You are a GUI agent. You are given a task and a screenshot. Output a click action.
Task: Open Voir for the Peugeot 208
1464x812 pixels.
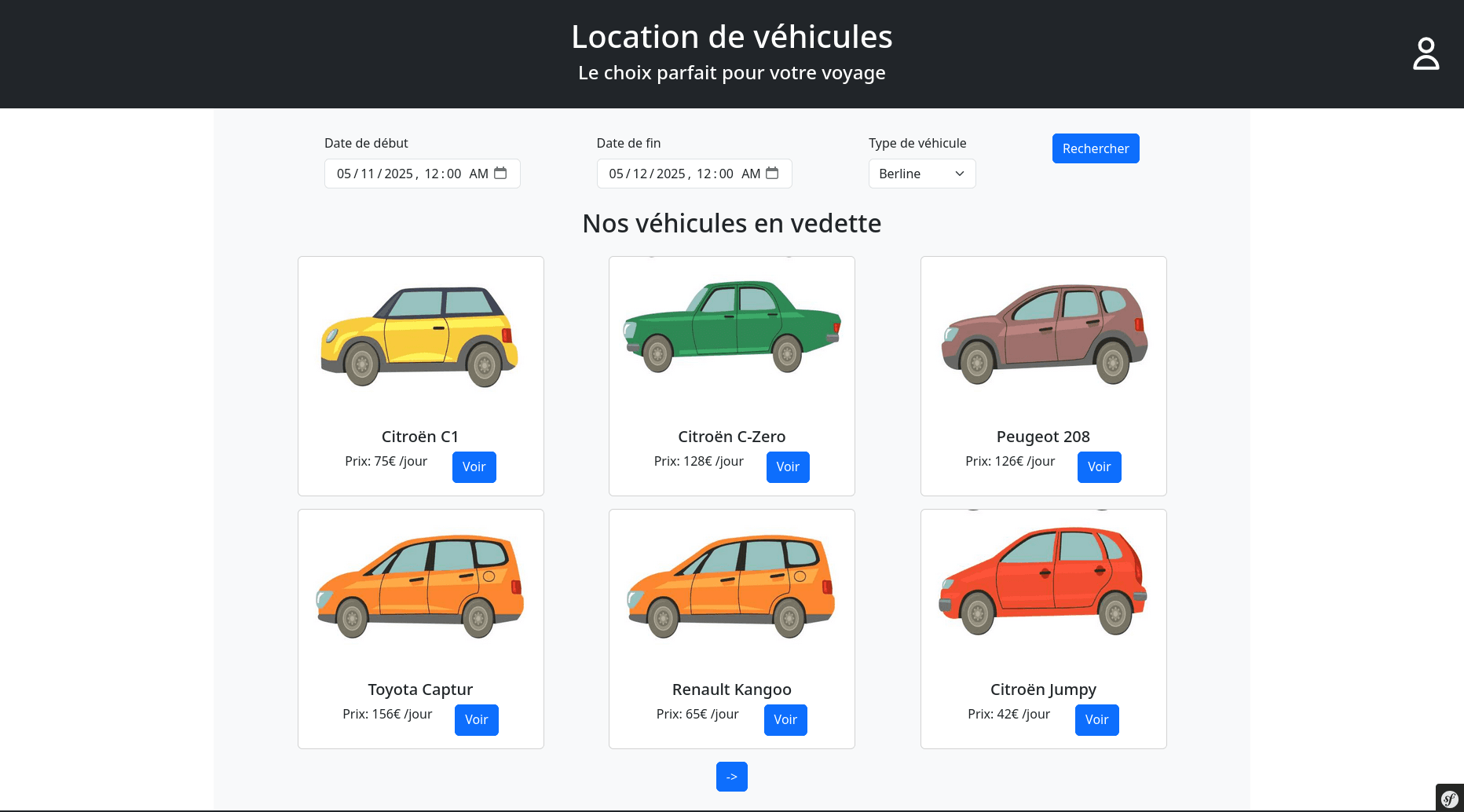click(x=1099, y=466)
